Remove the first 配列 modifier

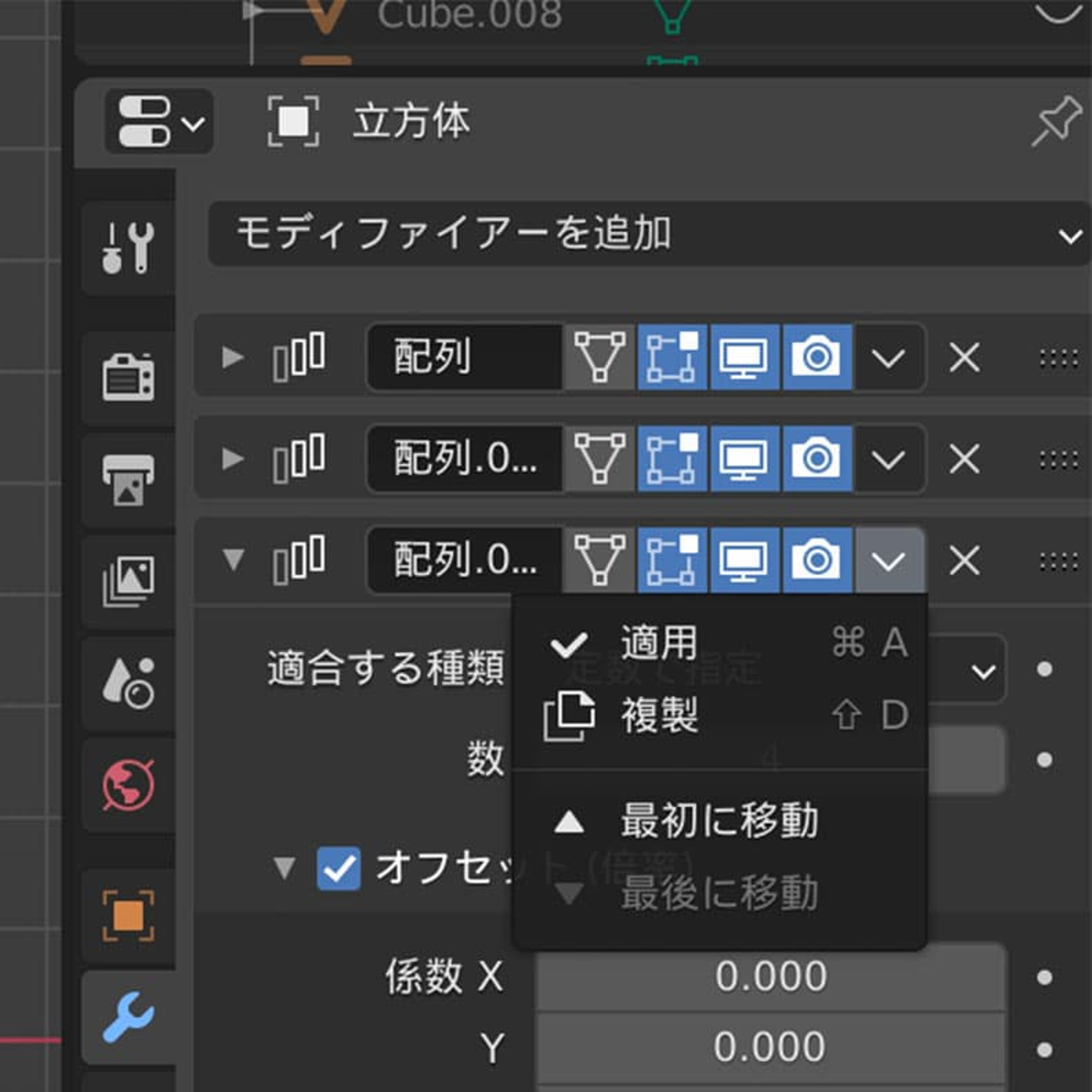(964, 357)
